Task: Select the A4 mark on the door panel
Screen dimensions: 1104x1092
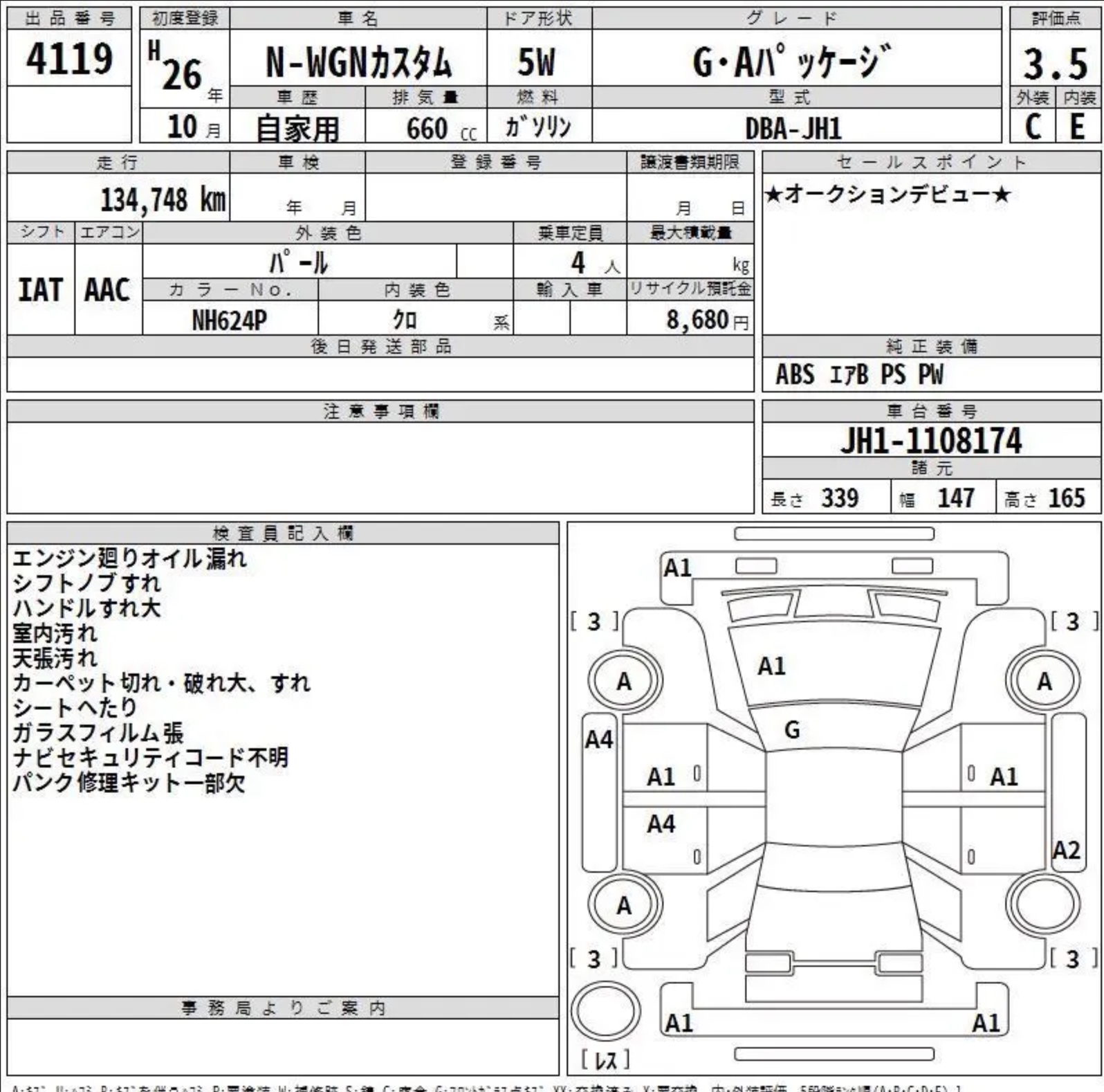Action: (x=661, y=823)
